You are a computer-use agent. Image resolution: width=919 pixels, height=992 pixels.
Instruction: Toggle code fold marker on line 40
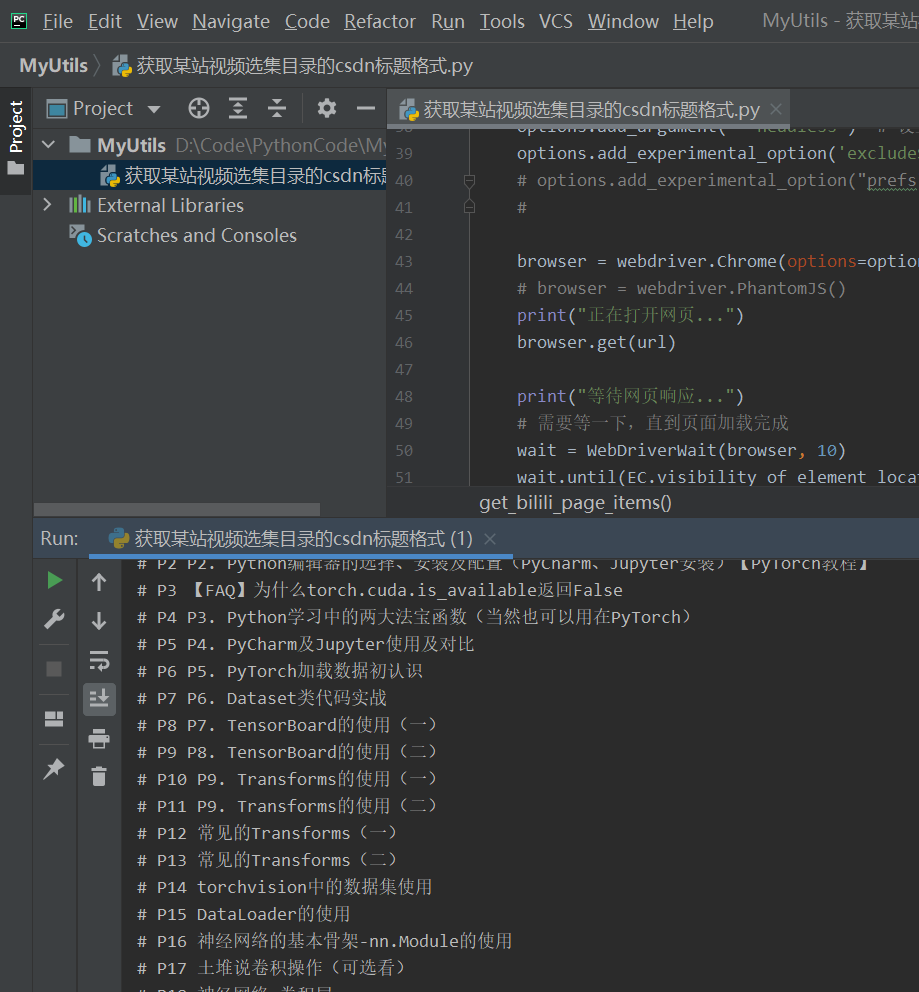[x=469, y=181]
